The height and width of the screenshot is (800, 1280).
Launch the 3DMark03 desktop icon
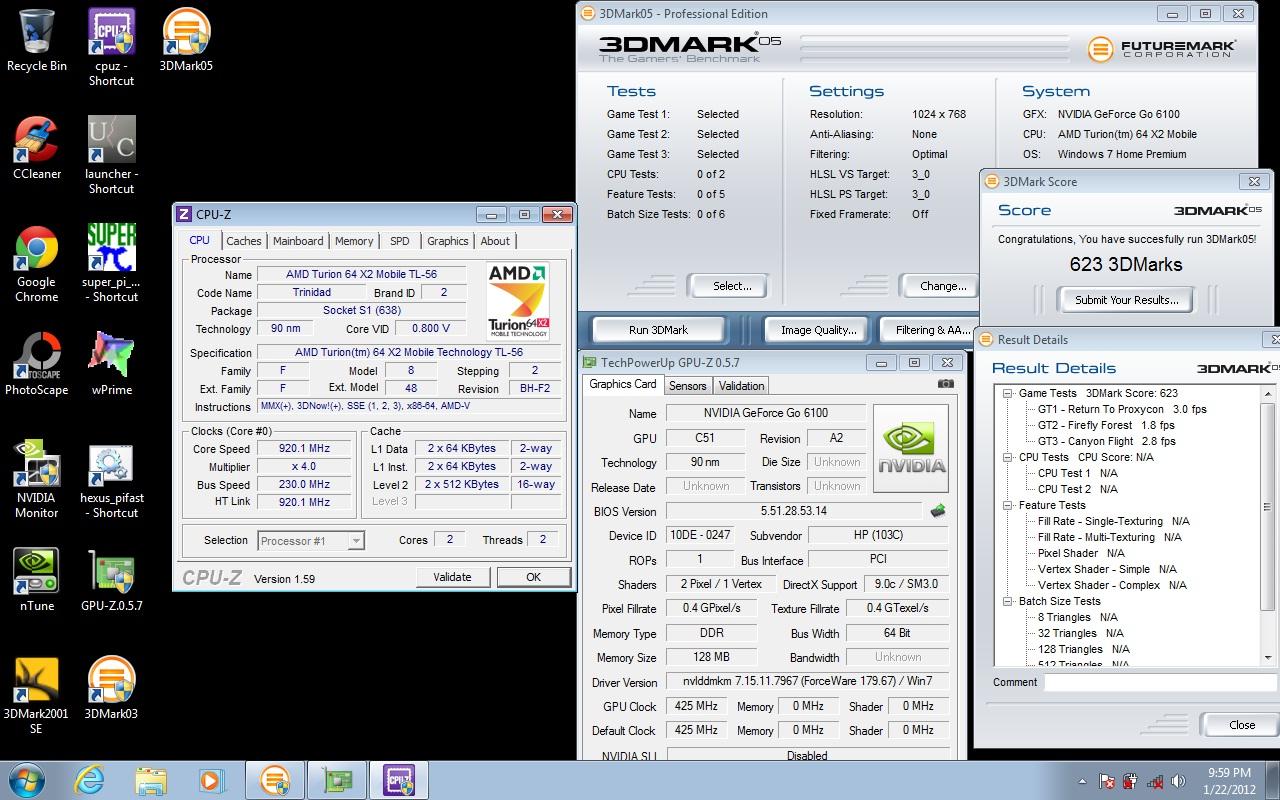(111, 688)
